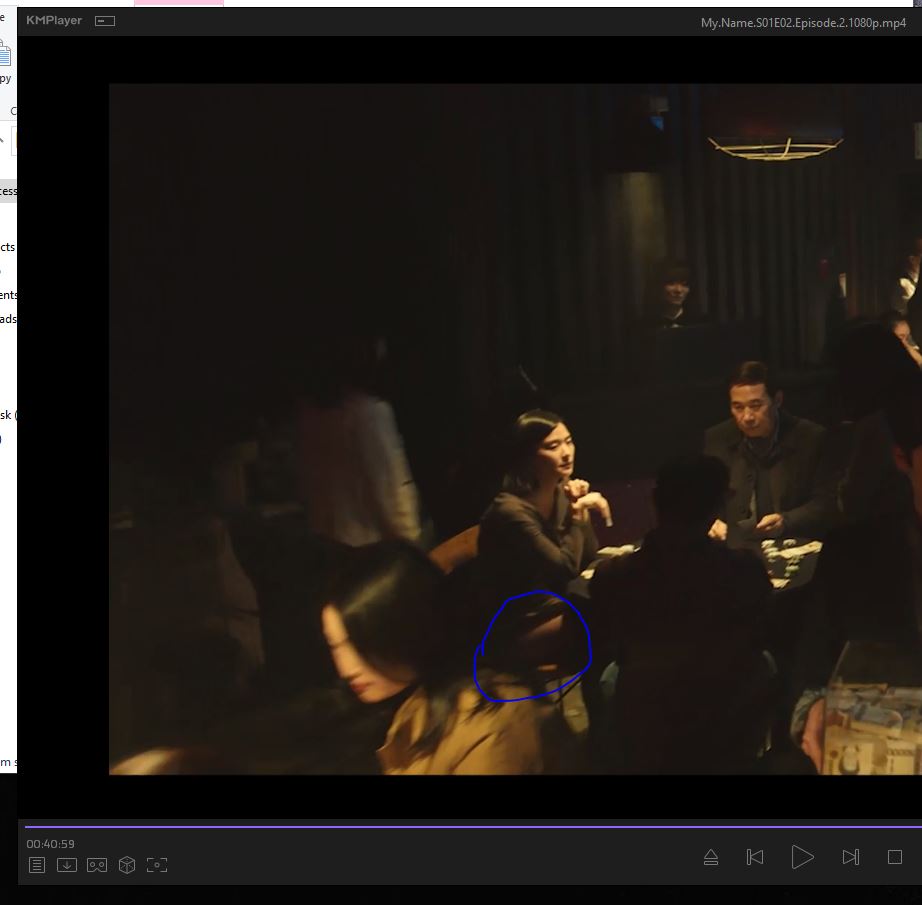This screenshot has width=922, height=905.
Task: Click the compact mode icon beside KMPlayer logo
Action: 105,21
